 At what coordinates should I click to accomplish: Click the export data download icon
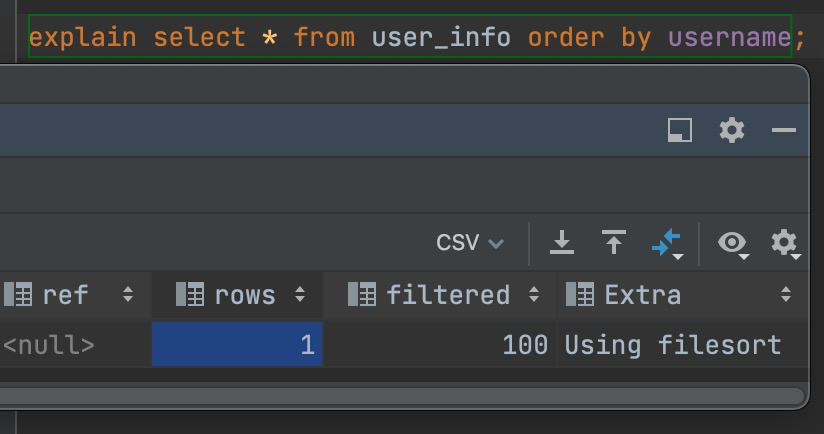563,243
